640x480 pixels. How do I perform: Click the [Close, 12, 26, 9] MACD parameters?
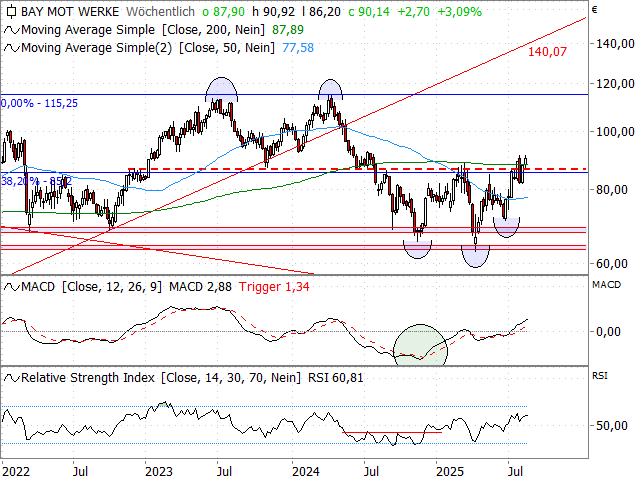point(111,287)
